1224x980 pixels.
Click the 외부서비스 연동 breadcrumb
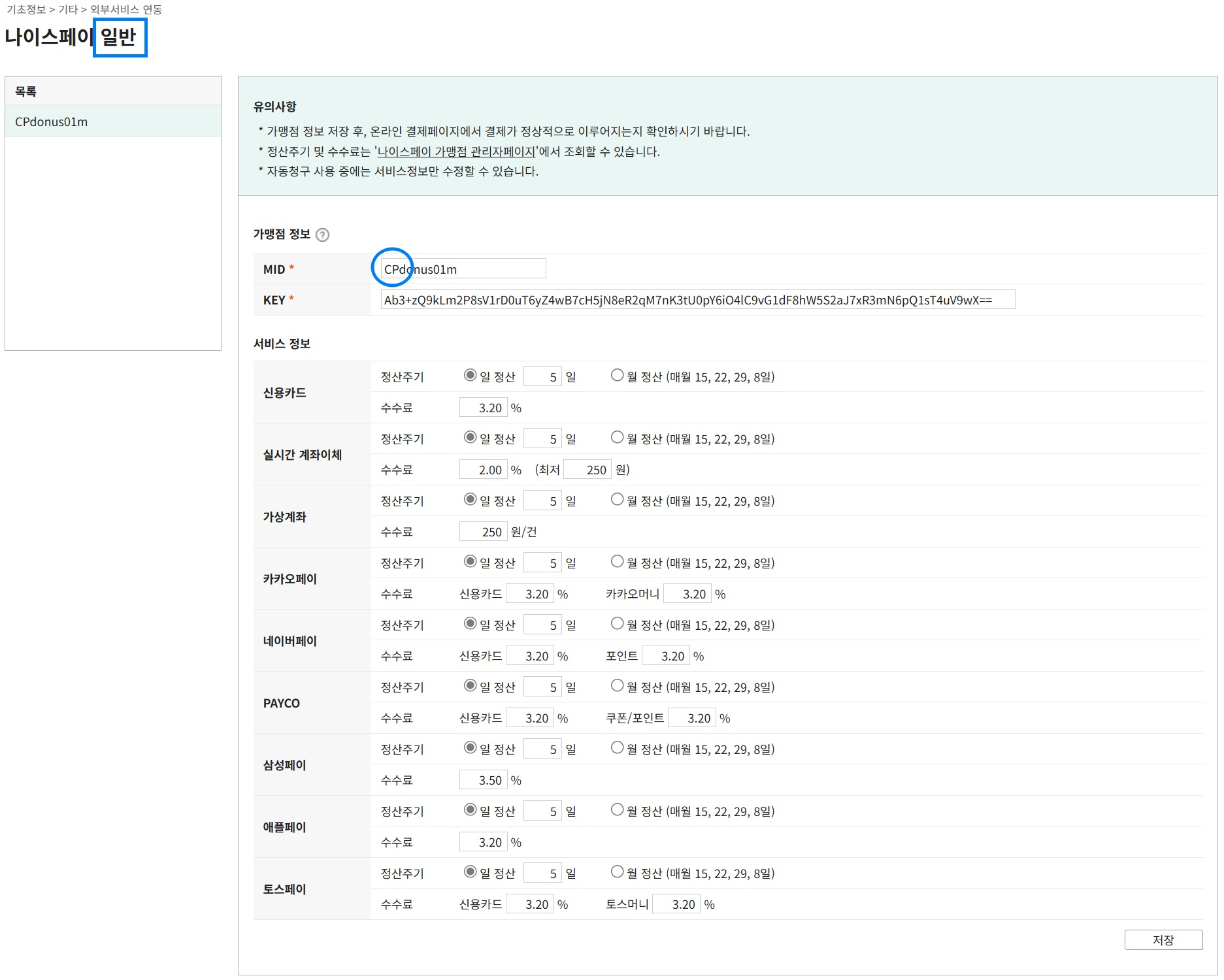126,9
